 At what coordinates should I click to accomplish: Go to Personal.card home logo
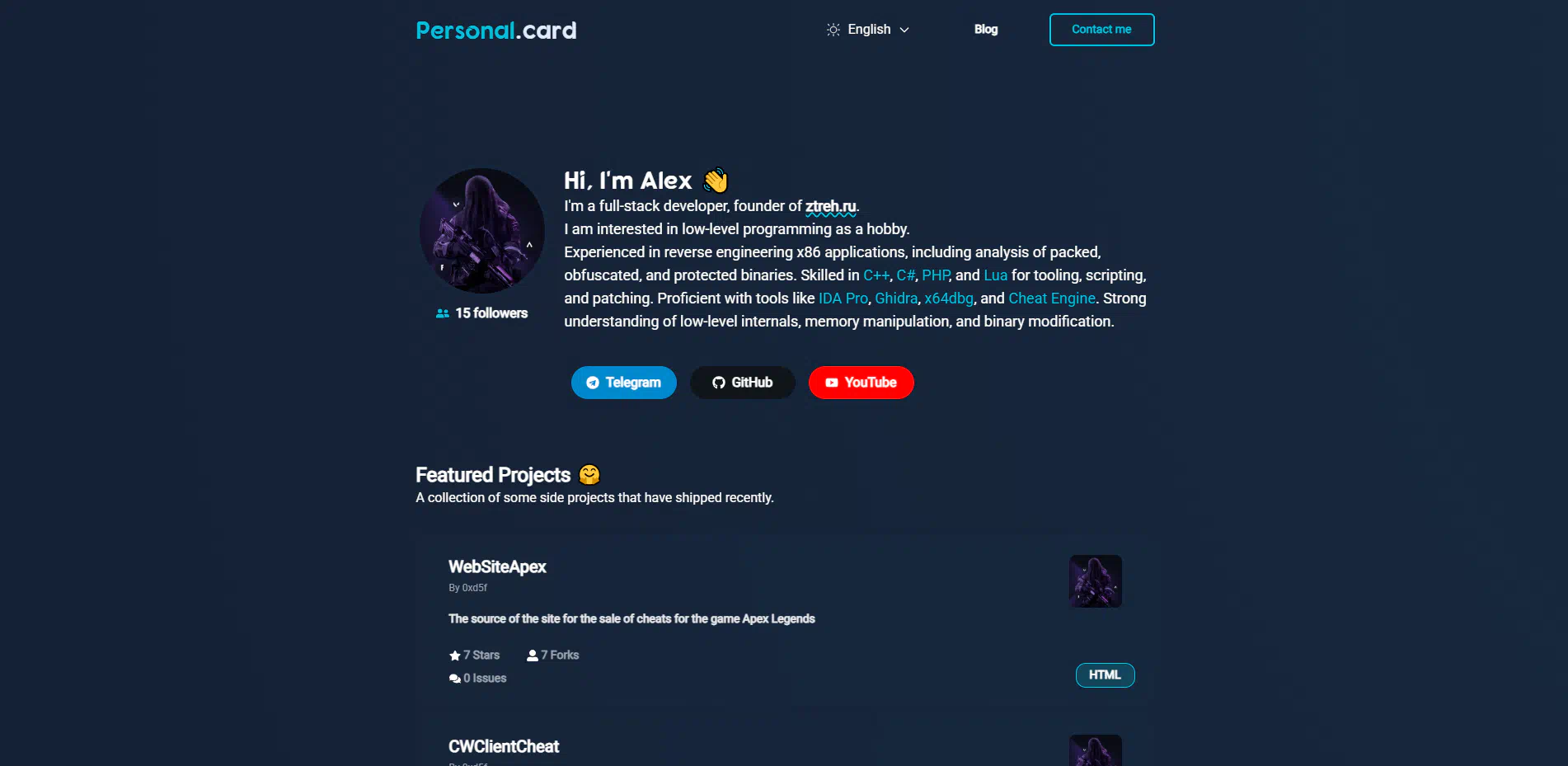[496, 31]
